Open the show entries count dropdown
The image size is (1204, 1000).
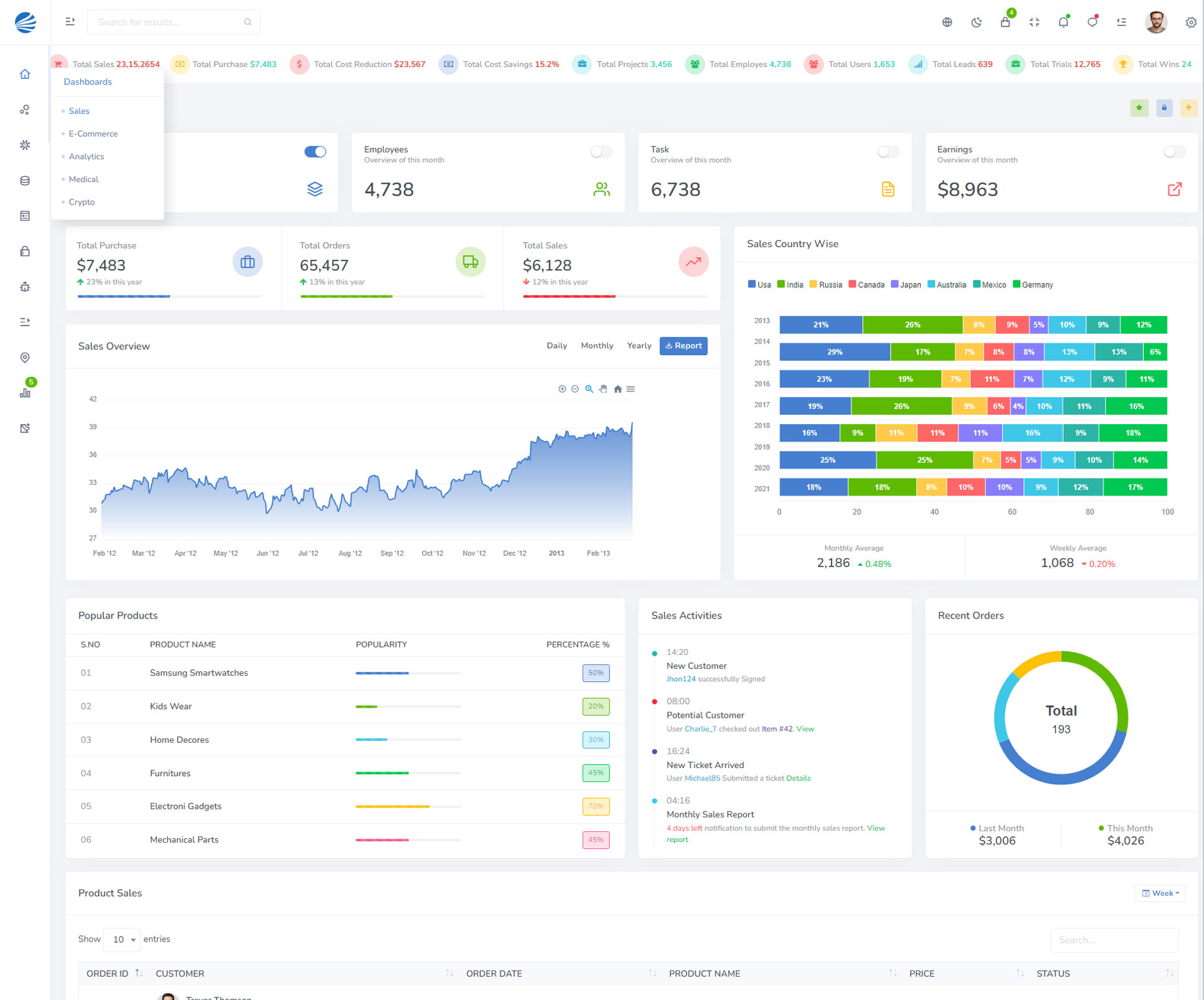click(x=123, y=939)
